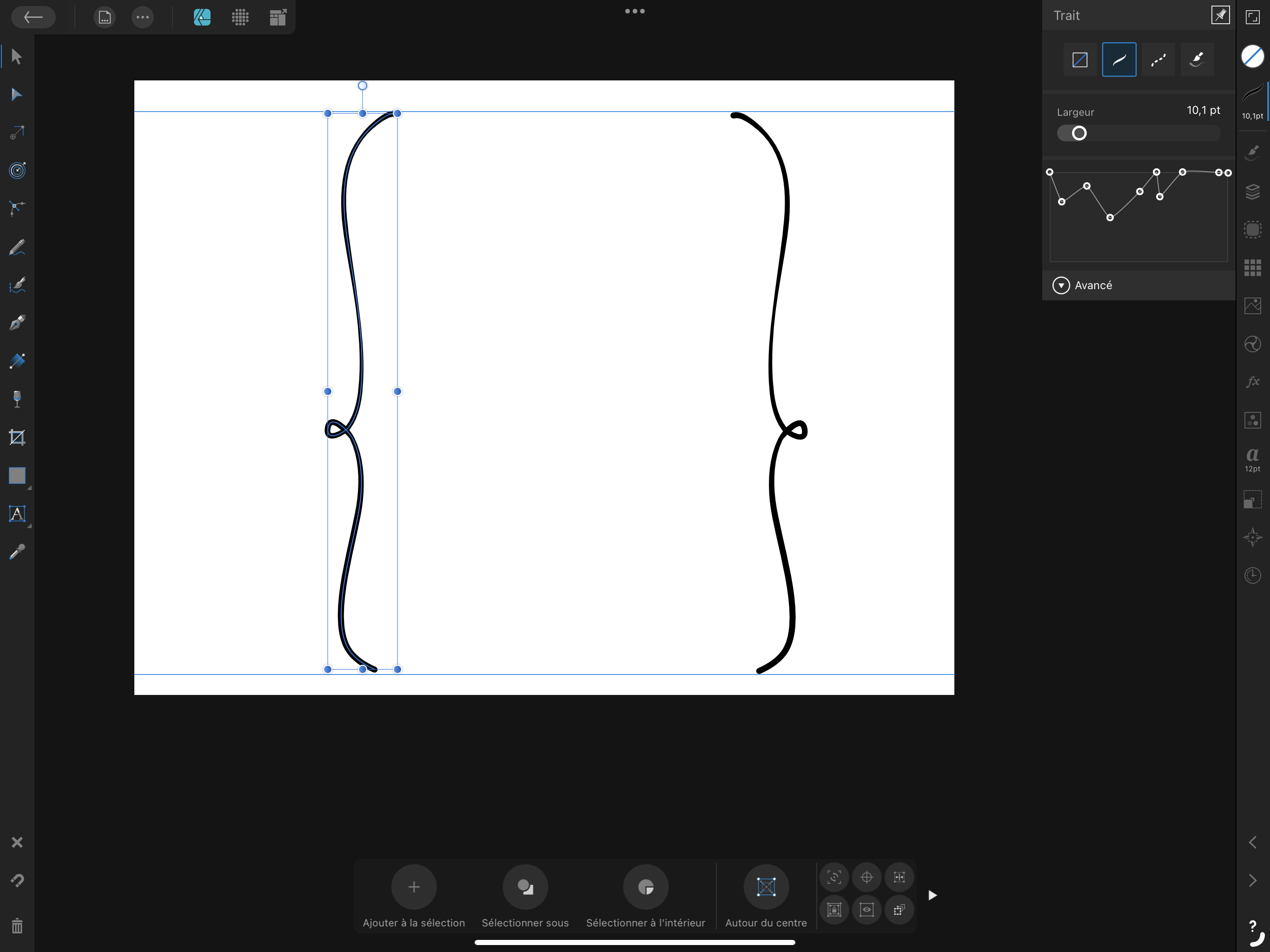Open the Stock images studio

[x=1252, y=305]
